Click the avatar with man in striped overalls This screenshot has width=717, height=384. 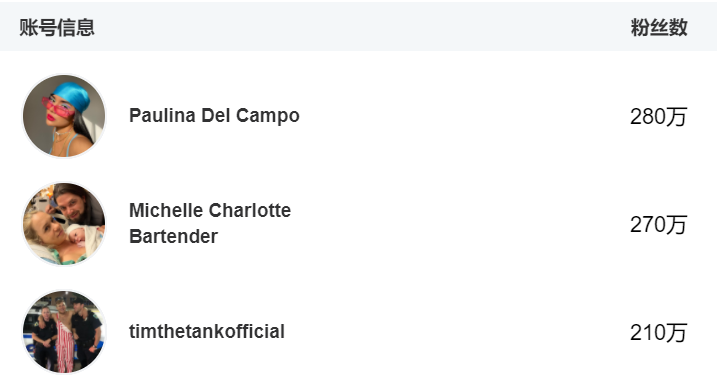click(x=64, y=332)
